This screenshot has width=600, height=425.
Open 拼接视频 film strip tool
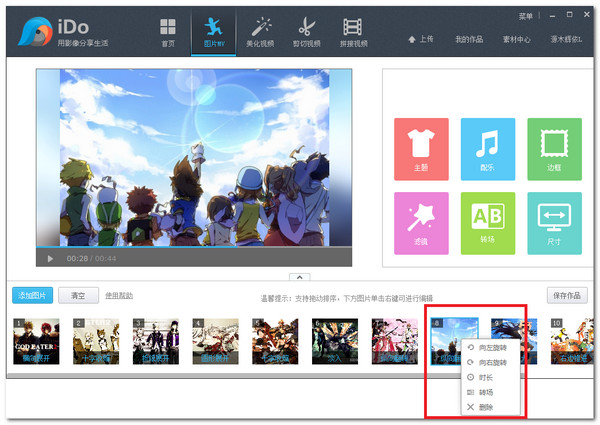[353, 33]
